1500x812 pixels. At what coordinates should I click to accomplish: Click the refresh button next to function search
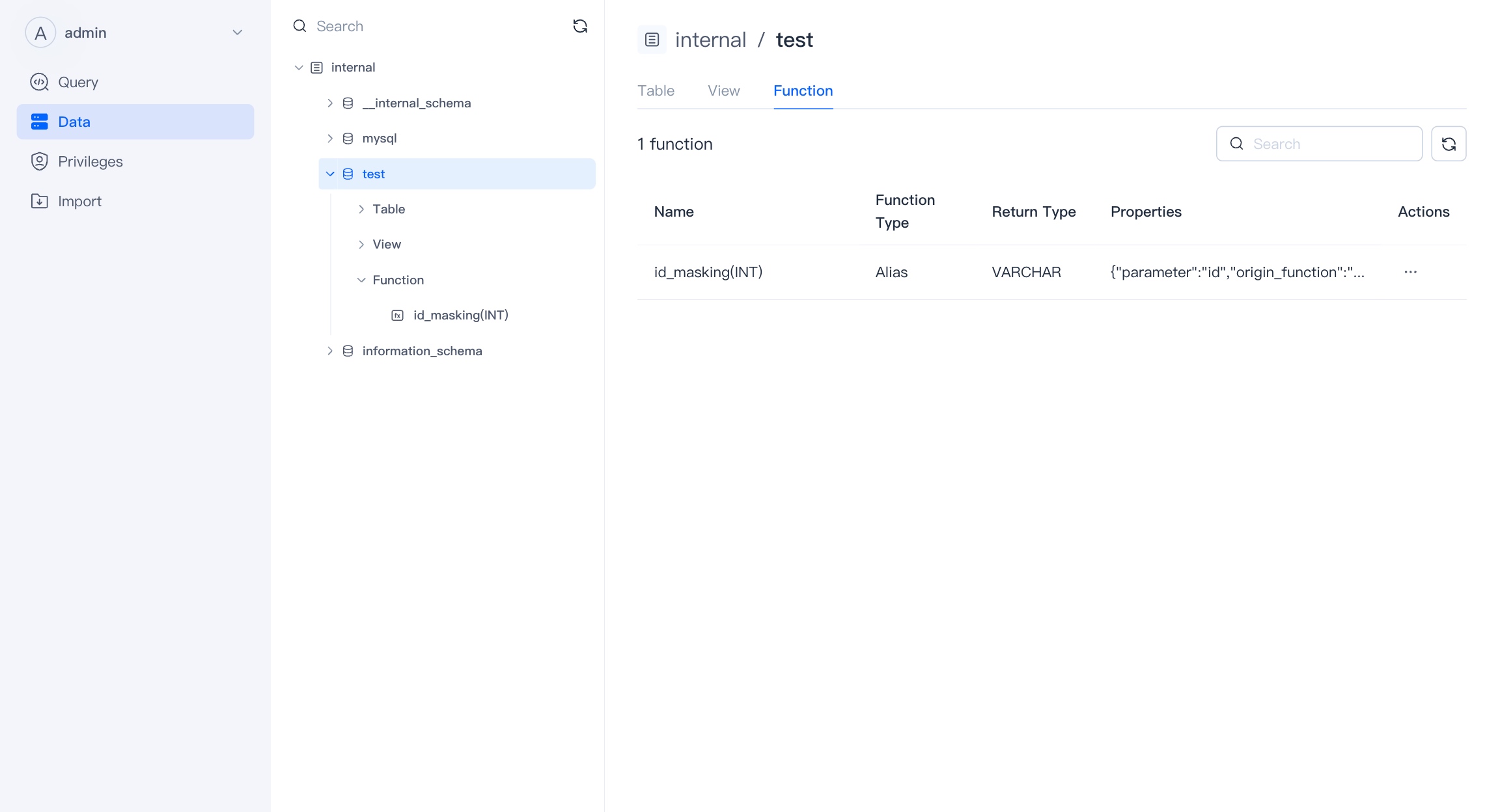coord(1448,144)
